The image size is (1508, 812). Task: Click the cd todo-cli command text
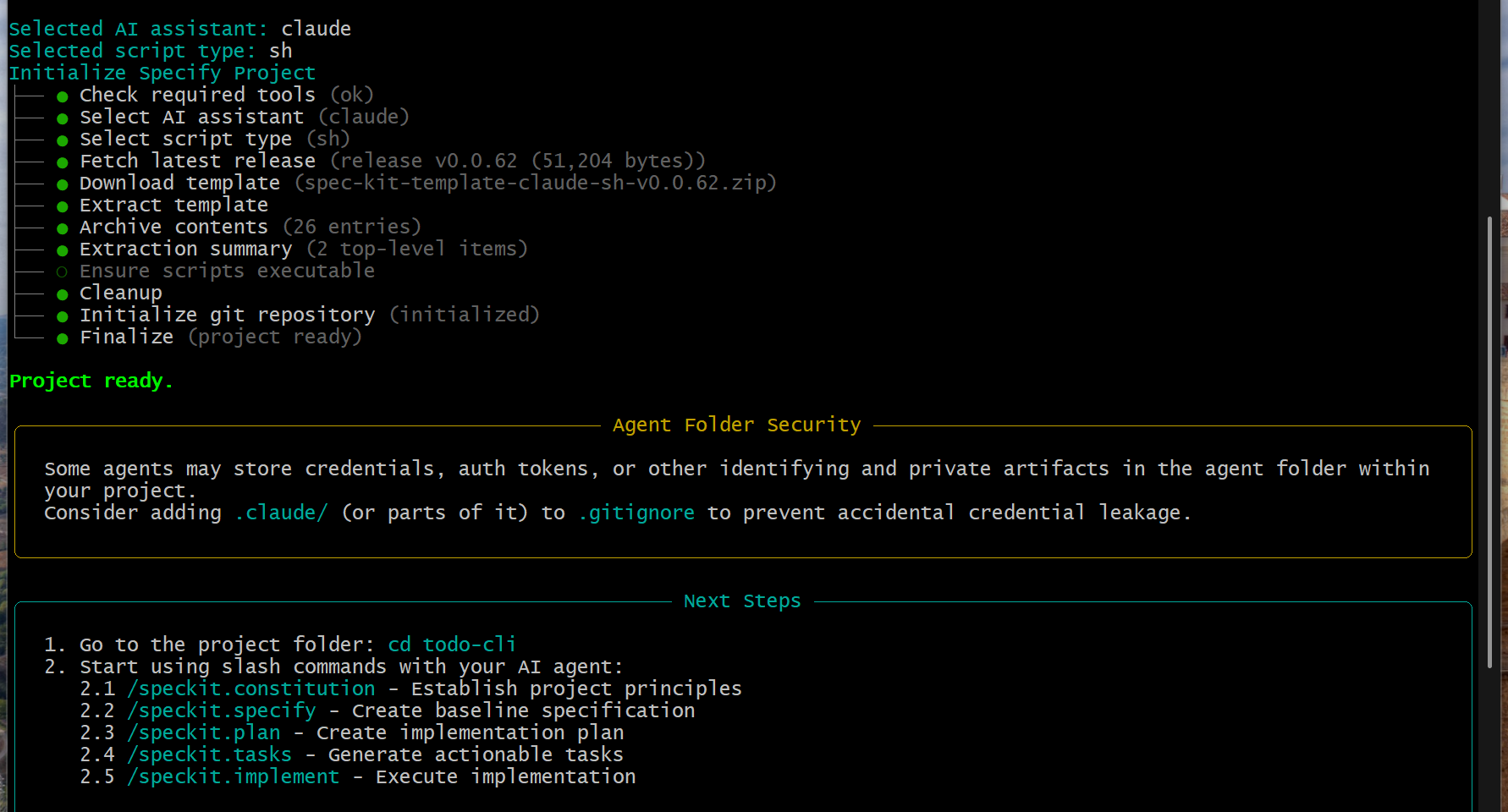452,645
